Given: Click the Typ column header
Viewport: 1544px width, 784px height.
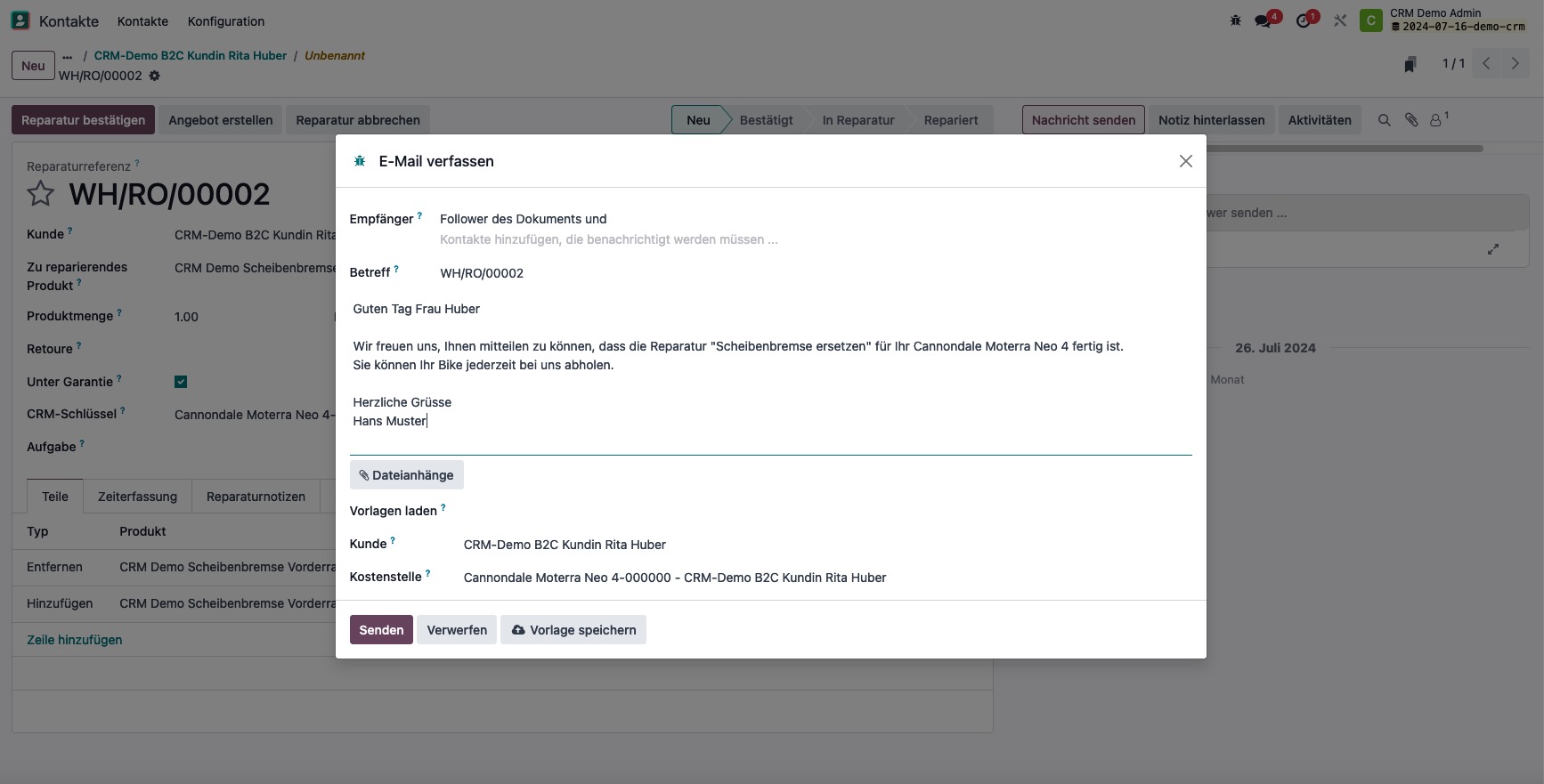Looking at the screenshot, I should click(37, 531).
